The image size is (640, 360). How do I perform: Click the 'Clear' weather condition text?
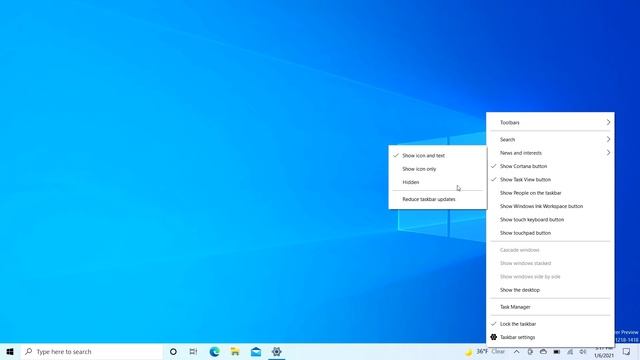click(498, 351)
